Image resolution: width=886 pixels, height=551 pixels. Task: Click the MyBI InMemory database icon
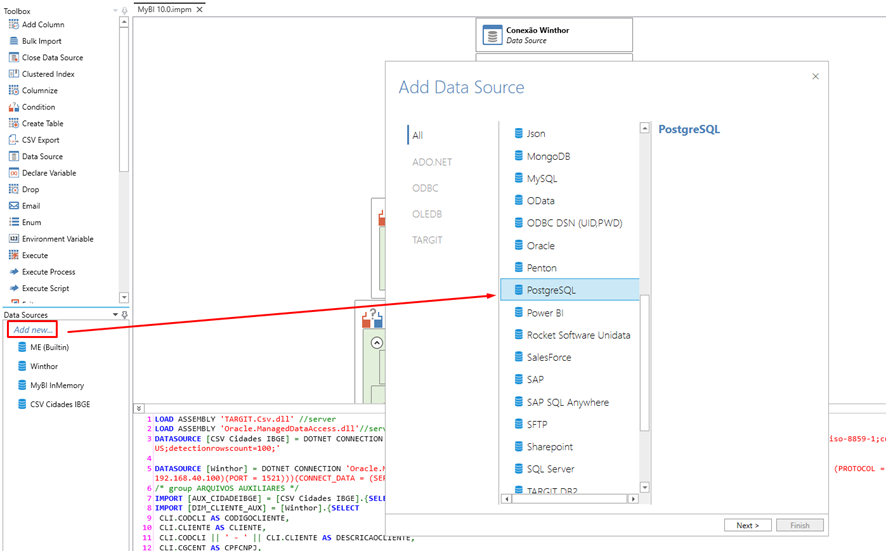[22, 385]
